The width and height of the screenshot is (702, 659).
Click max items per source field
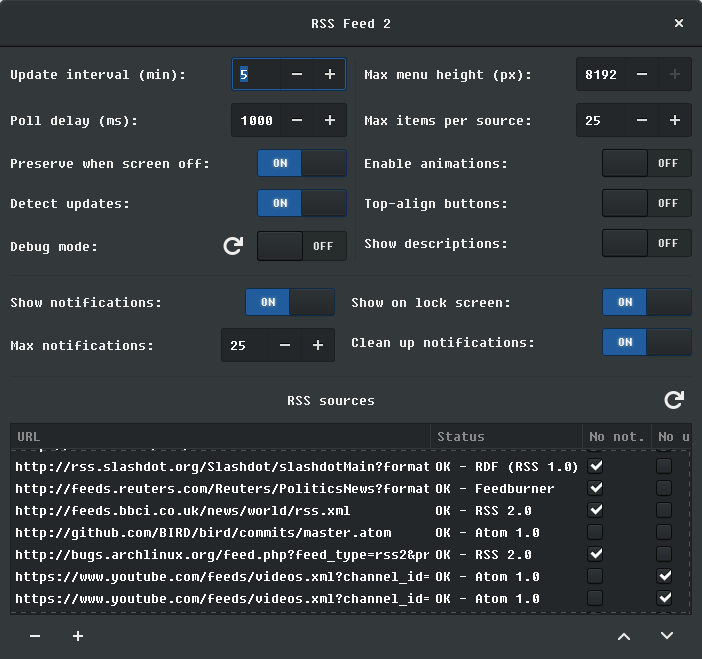tap(601, 120)
